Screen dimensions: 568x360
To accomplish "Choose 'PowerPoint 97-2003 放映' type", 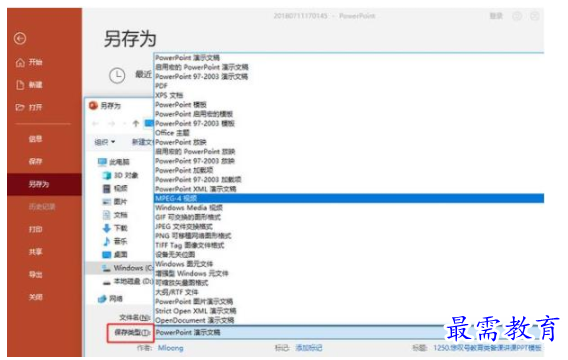I will coord(195,161).
